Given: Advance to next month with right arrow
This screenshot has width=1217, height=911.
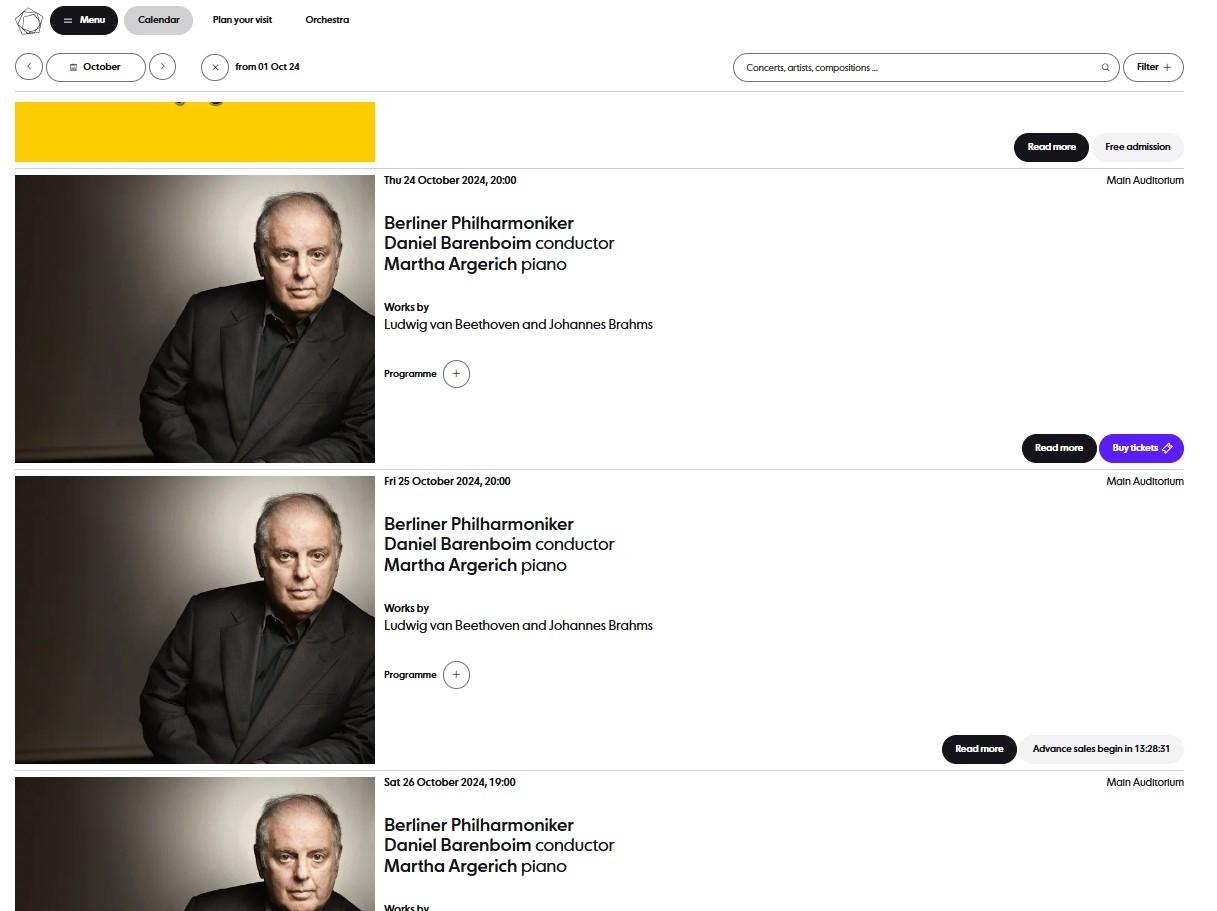Looking at the screenshot, I should click(x=162, y=67).
